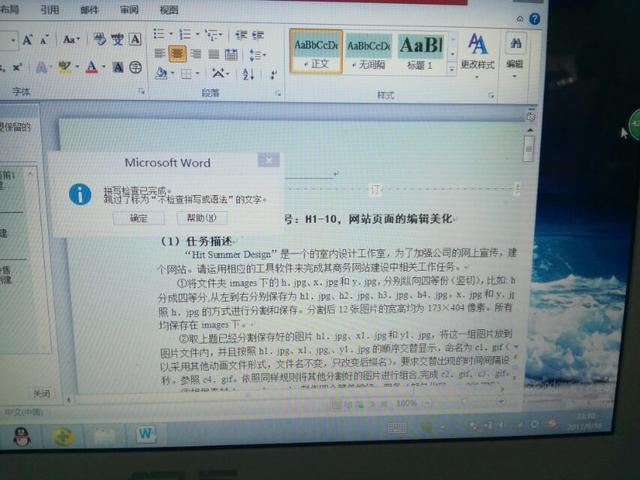Click the Asian Layout icon

tap(218, 73)
